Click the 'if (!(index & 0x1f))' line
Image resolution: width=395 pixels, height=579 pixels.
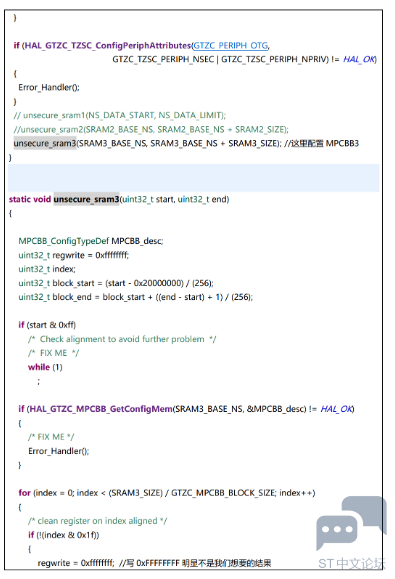[x=63, y=535]
